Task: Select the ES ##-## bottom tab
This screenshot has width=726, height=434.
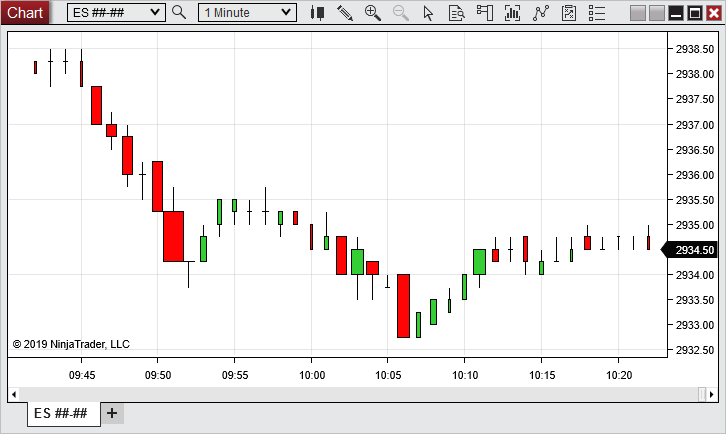Action: pyautogui.click(x=61, y=413)
